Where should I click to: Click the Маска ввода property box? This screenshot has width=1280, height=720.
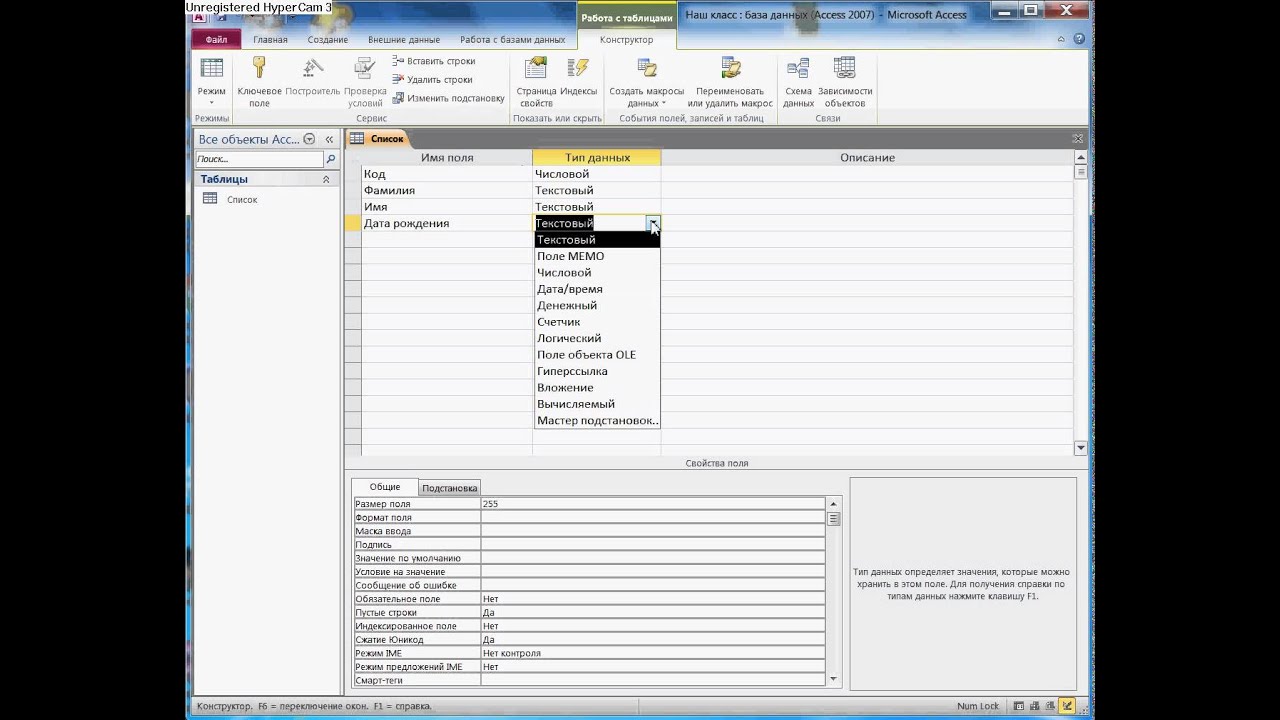653,531
